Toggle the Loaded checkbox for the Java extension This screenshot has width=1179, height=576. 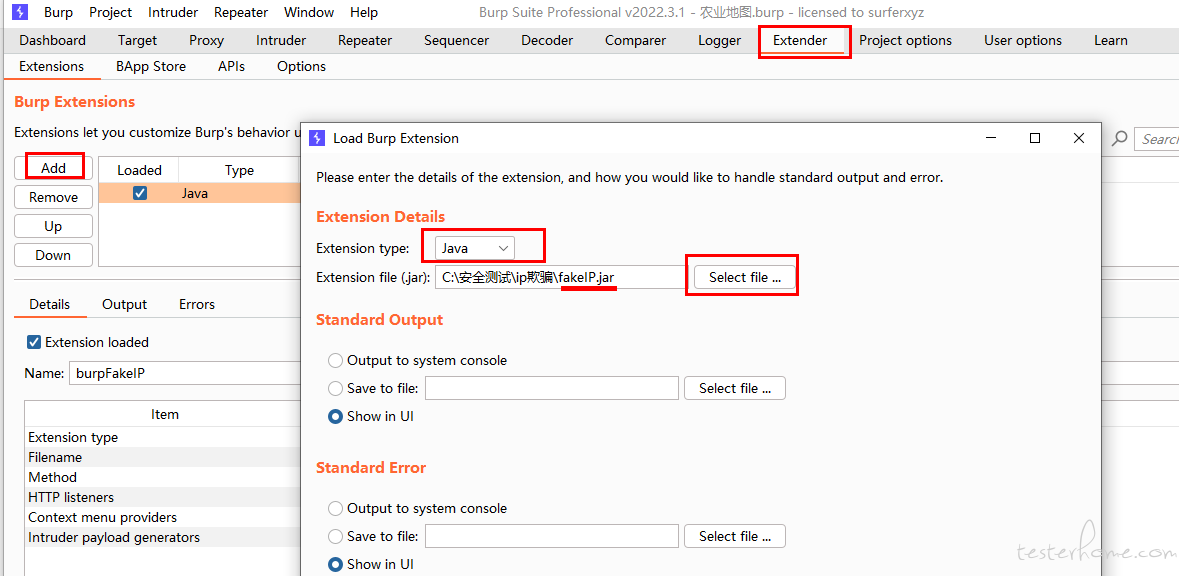point(140,193)
